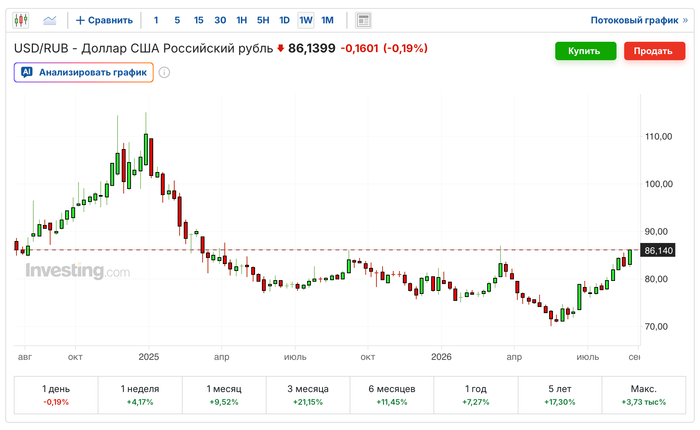Select the 30 minute timeframe
Viewport: 700px width, 430px height.
point(220,20)
